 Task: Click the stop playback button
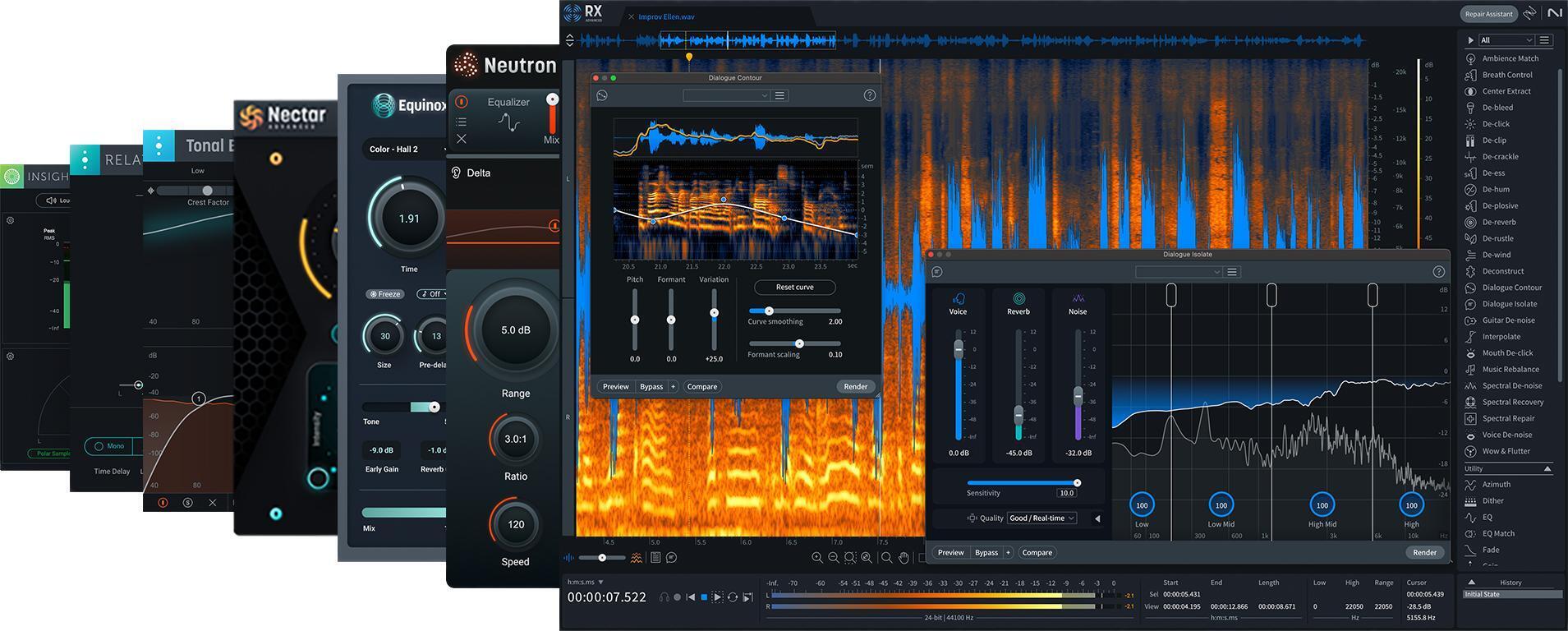point(703,597)
